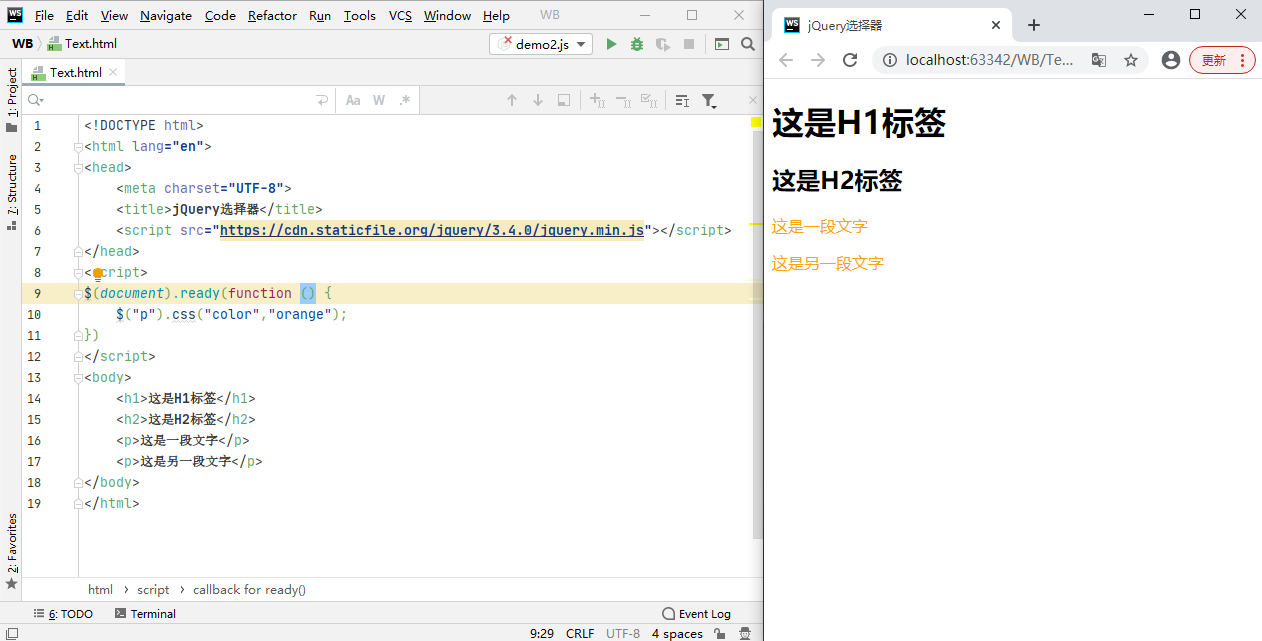Open the Terminal tool window

tap(145, 614)
